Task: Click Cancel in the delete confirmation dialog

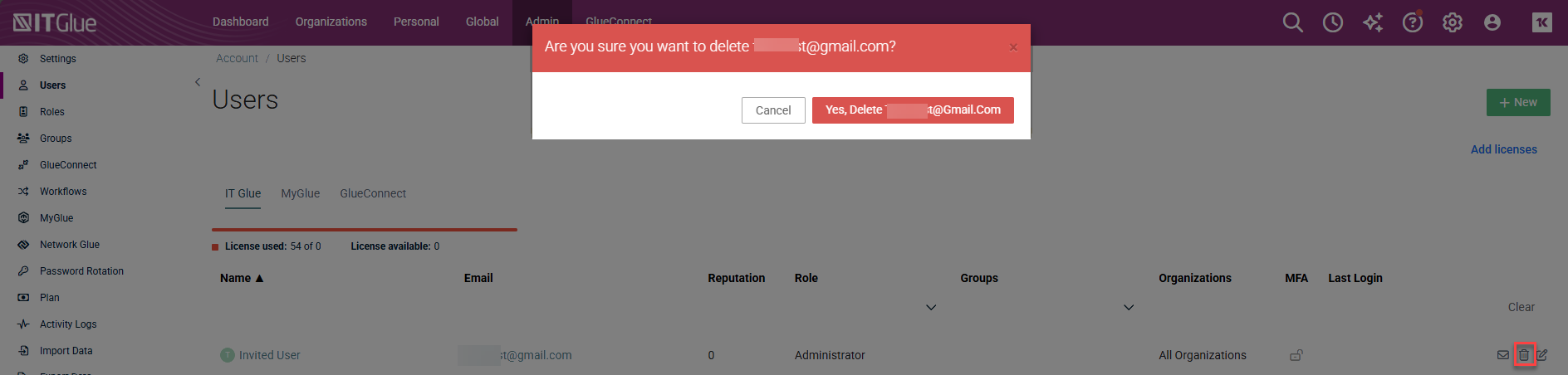Action: tap(772, 110)
